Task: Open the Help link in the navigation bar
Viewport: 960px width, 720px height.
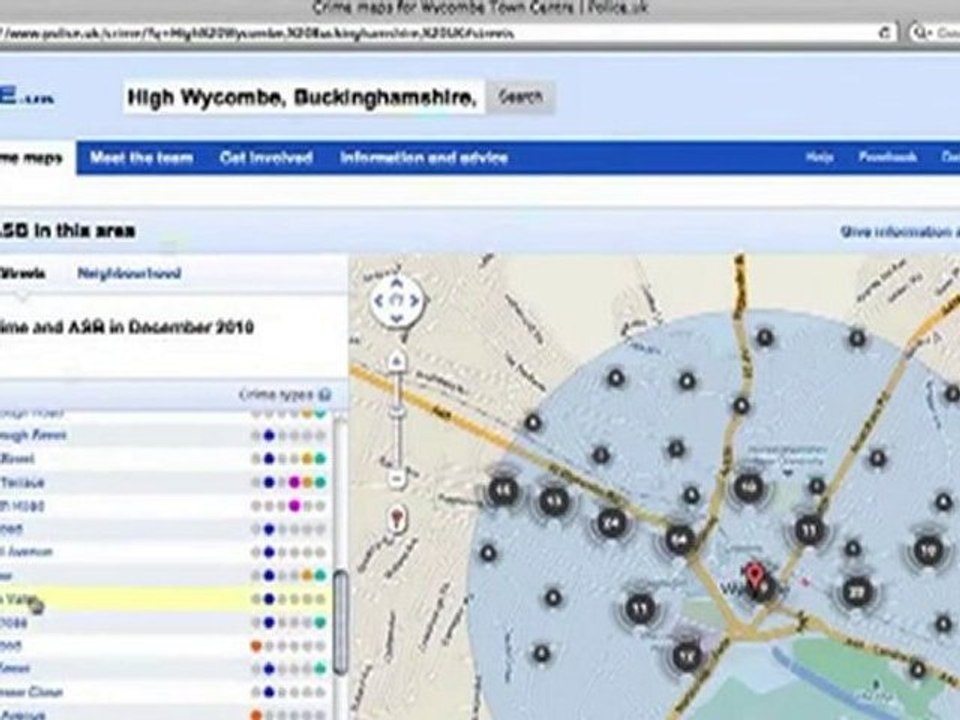Action: pyautogui.click(x=819, y=157)
